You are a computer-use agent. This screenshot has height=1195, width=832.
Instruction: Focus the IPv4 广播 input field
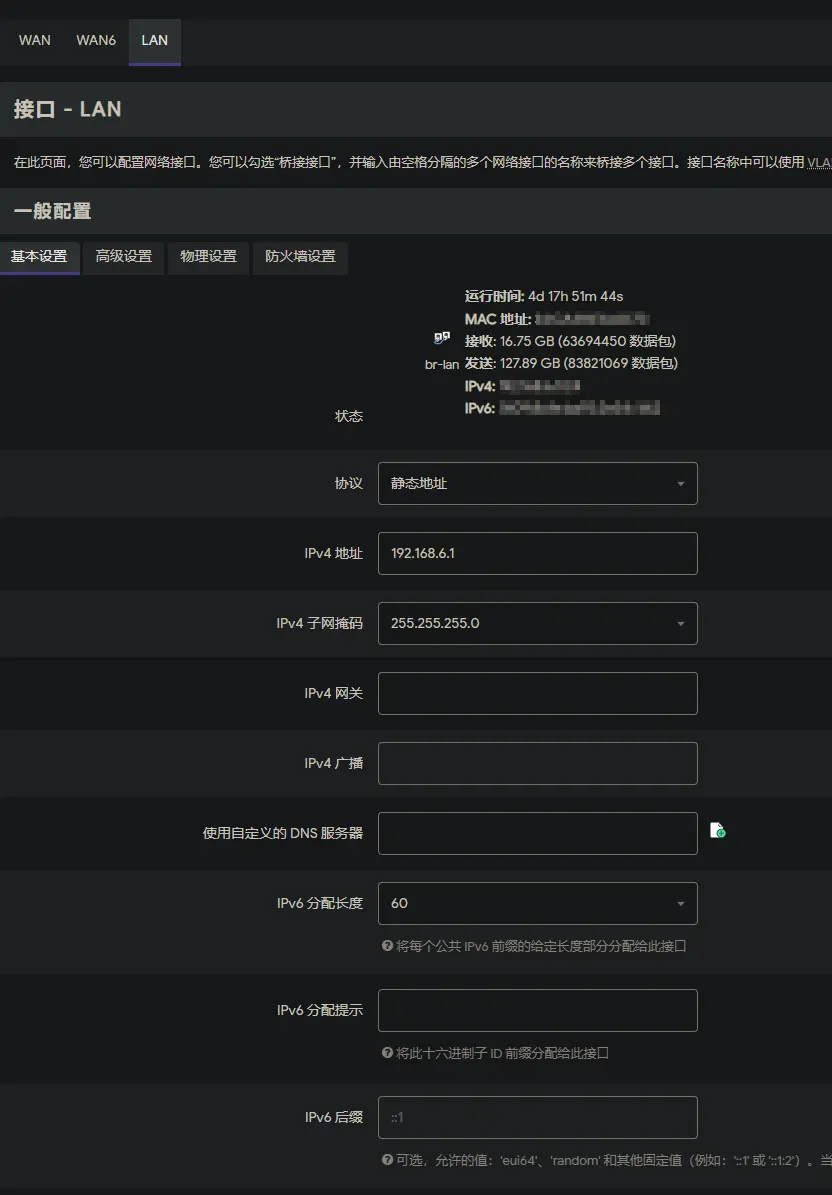point(537,763)
